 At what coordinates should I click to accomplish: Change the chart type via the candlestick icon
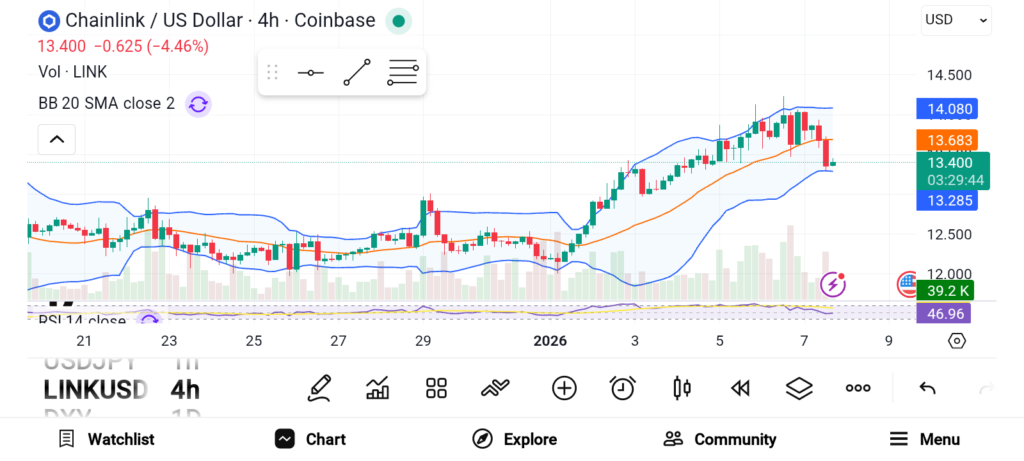point(682,388)
